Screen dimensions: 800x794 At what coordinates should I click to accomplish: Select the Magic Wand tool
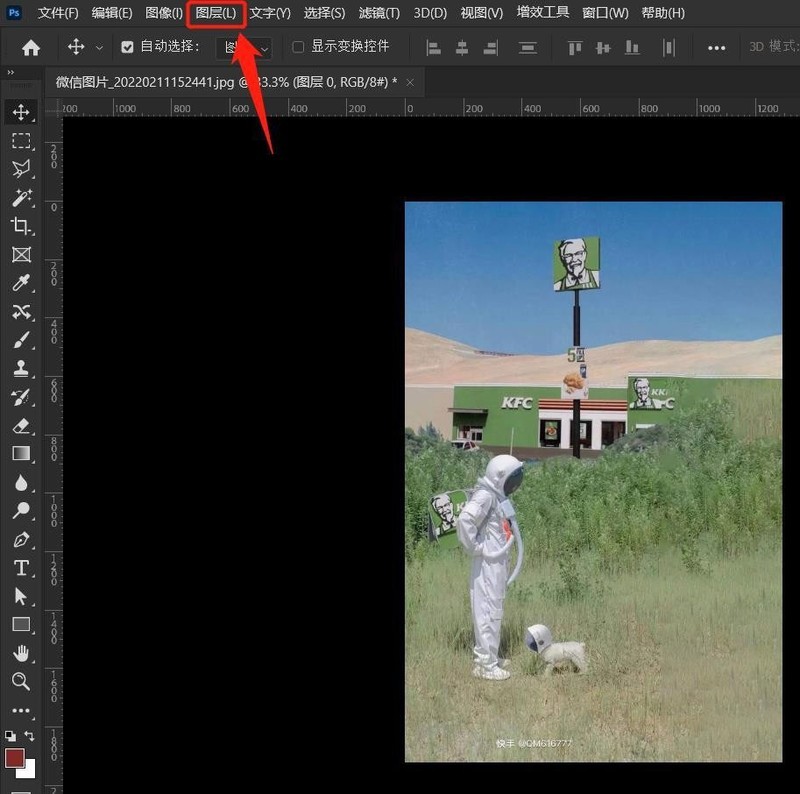(x=21, y=198)
